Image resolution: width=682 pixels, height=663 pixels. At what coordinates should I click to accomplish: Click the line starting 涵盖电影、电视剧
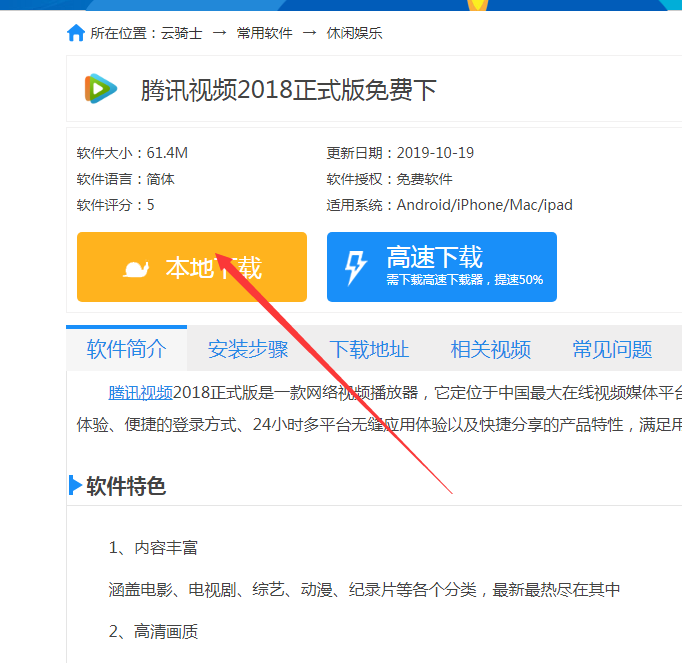[x=364, y=589]
